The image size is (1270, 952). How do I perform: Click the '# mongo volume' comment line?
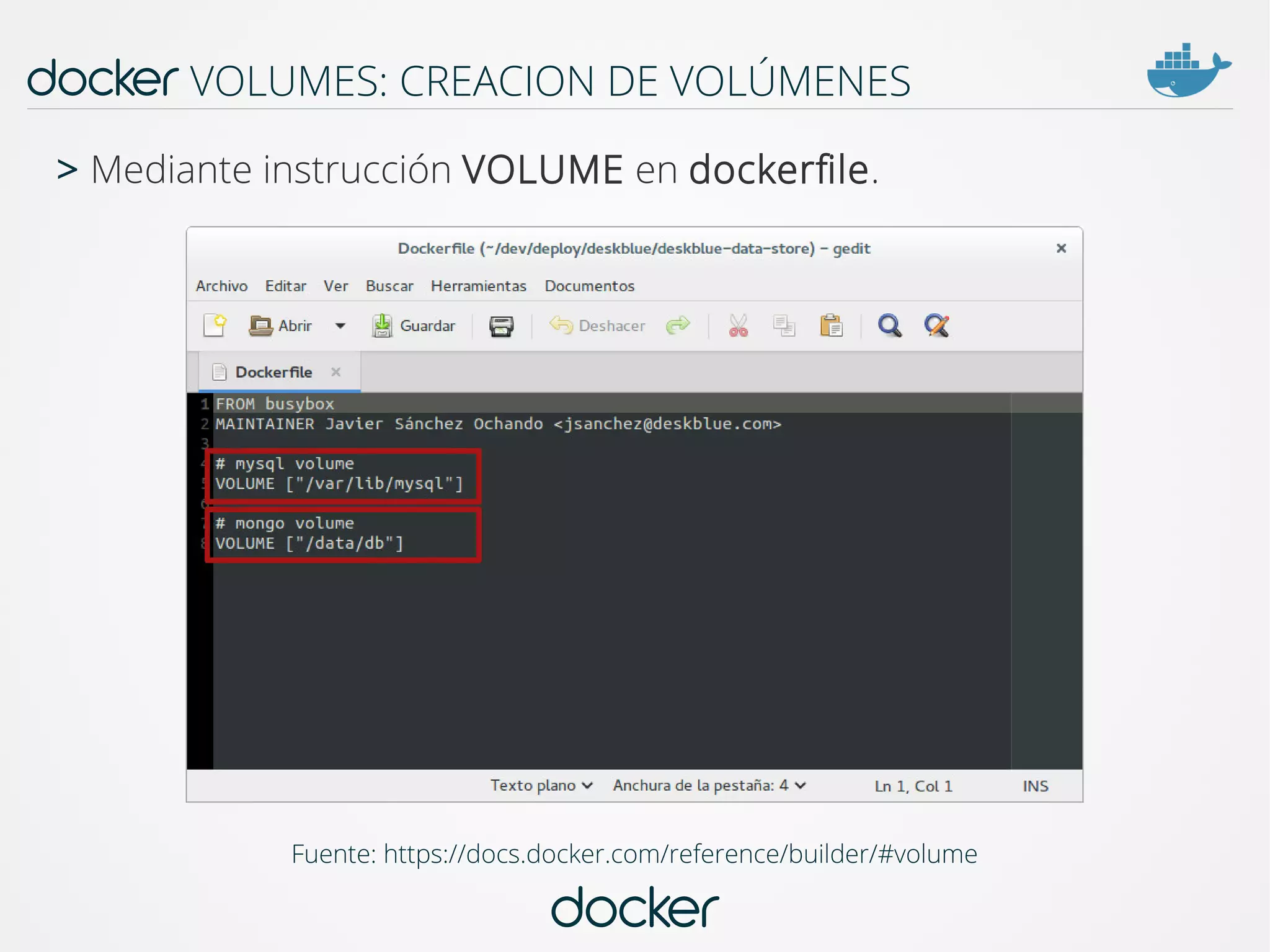click(x=285, y=523)
